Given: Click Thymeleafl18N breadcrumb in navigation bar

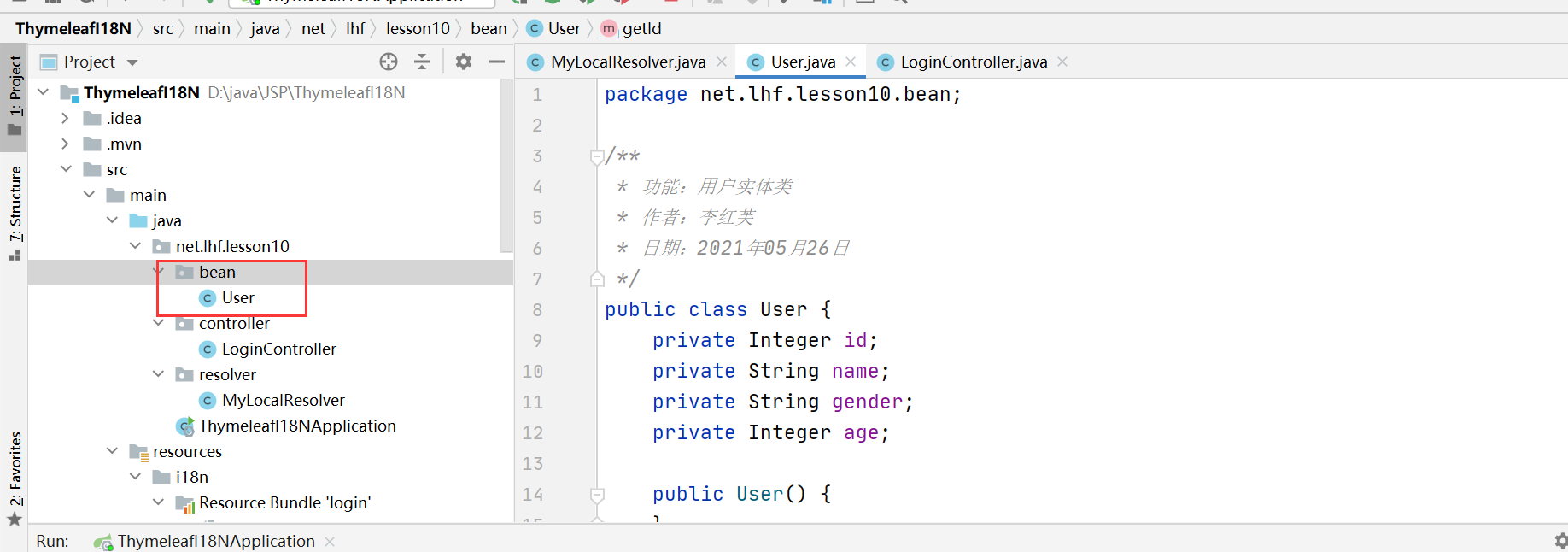Looking at the screenshot, I should tap(73, 28).
